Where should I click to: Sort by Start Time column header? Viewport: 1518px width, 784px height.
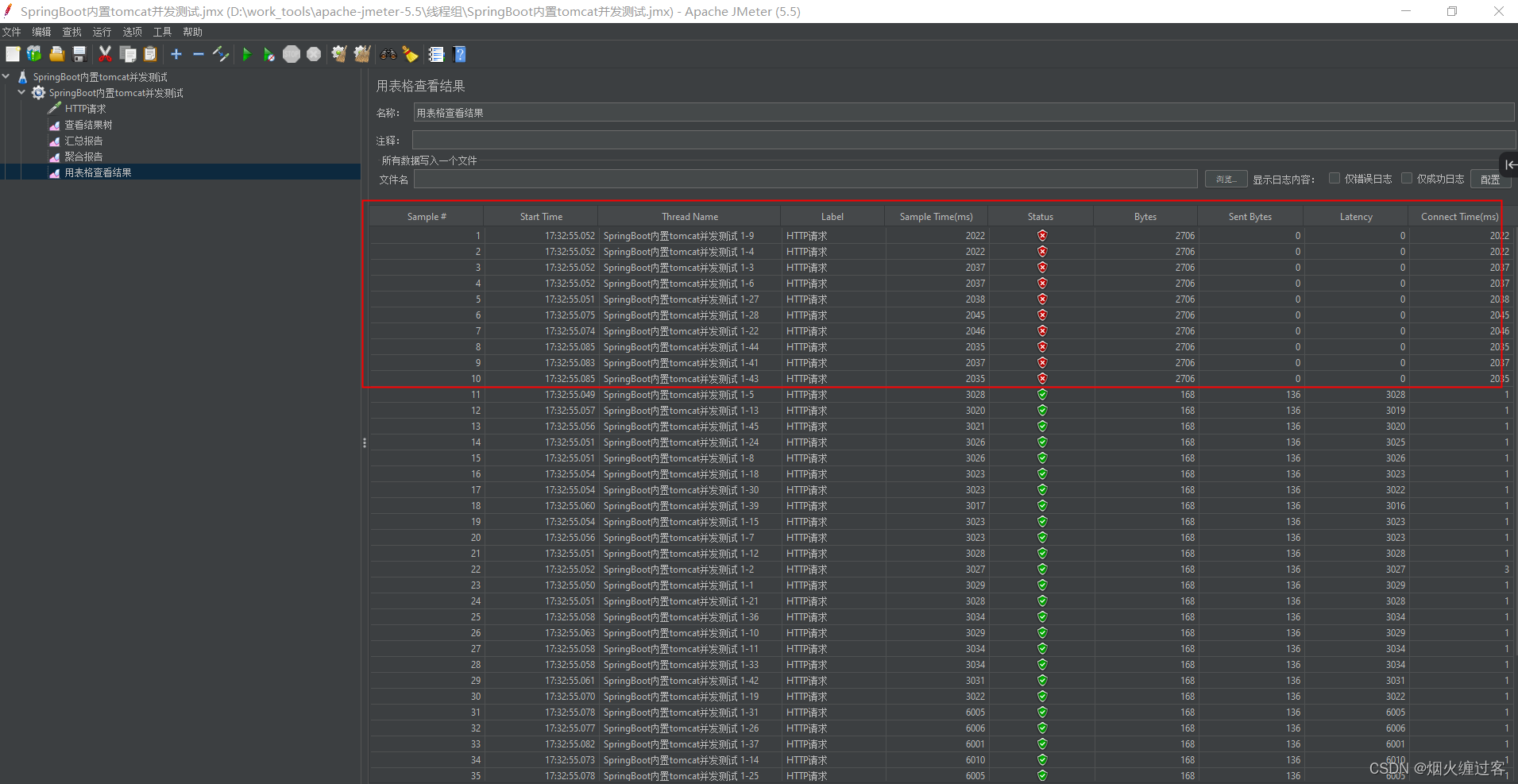coord(541,216)
